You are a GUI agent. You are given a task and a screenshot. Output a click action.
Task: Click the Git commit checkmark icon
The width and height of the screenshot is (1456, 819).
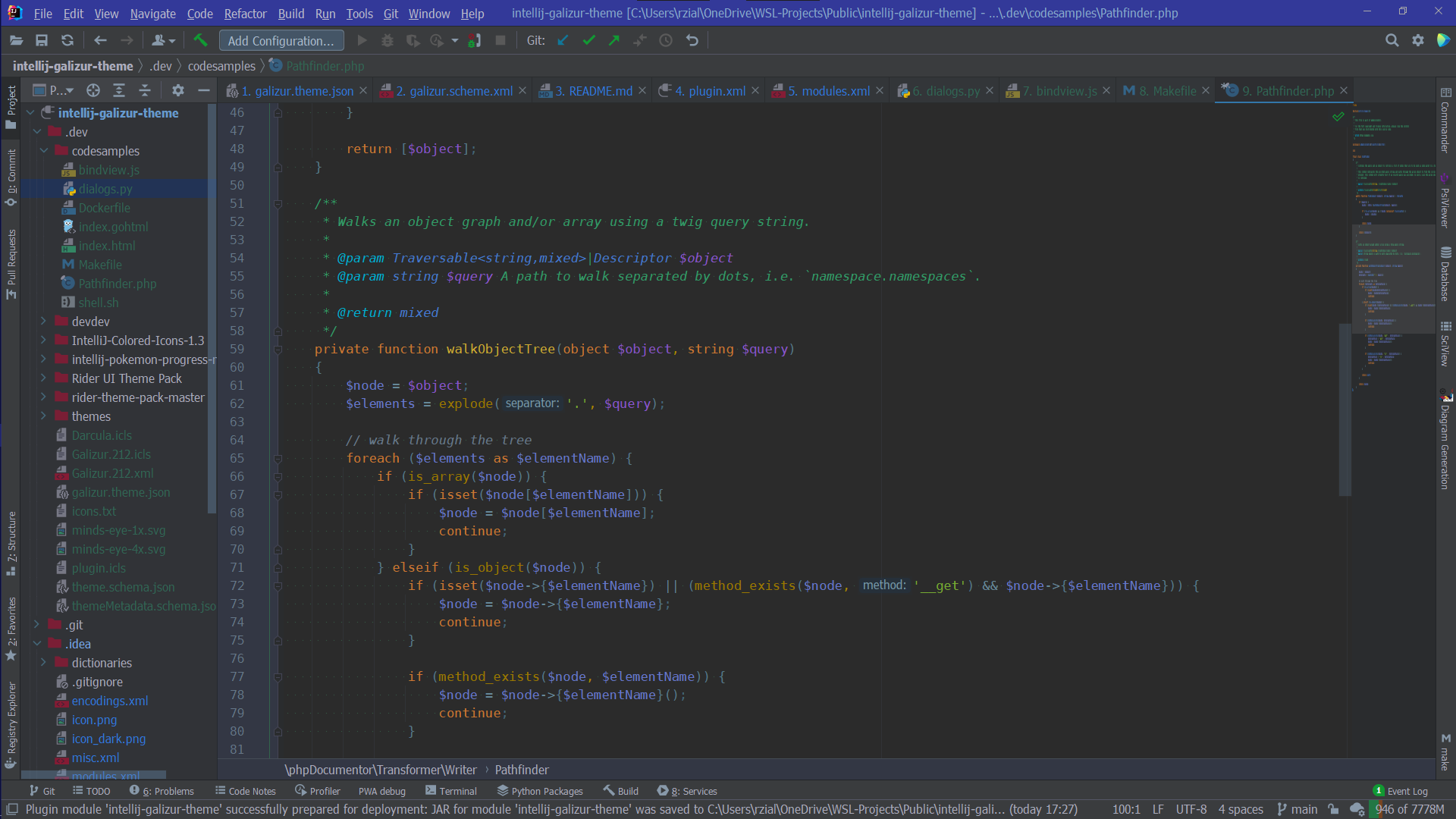click(x=588, y=41)
